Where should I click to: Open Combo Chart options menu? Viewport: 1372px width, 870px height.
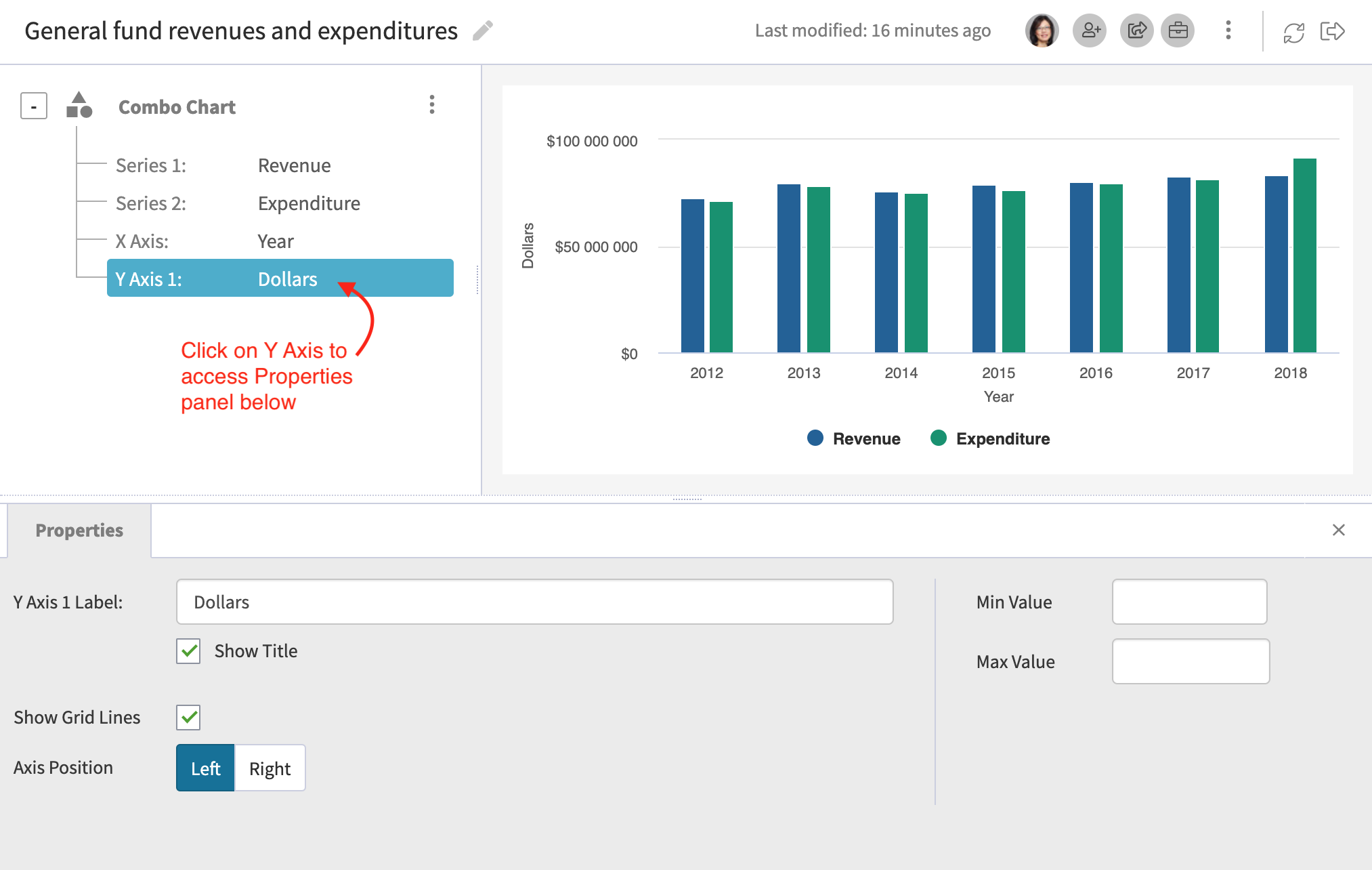click(431, 105)
